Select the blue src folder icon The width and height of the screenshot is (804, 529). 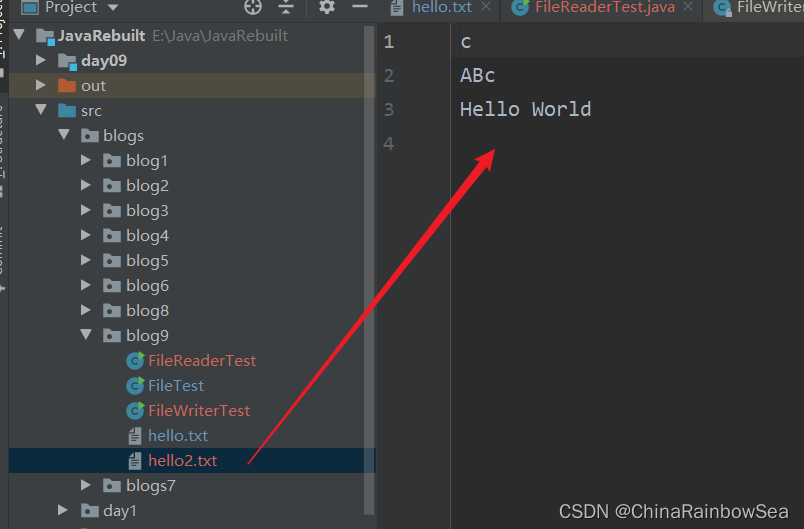coord(67,110)
